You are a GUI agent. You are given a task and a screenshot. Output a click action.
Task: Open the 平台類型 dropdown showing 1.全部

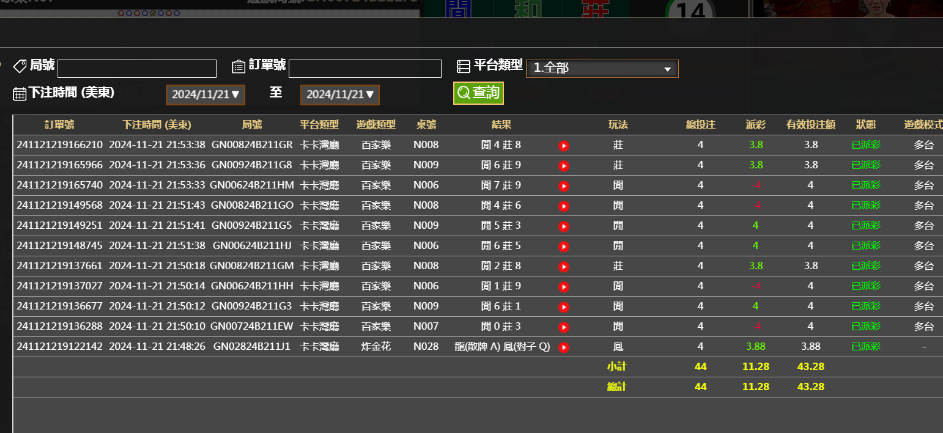click(x=602, y=69)
